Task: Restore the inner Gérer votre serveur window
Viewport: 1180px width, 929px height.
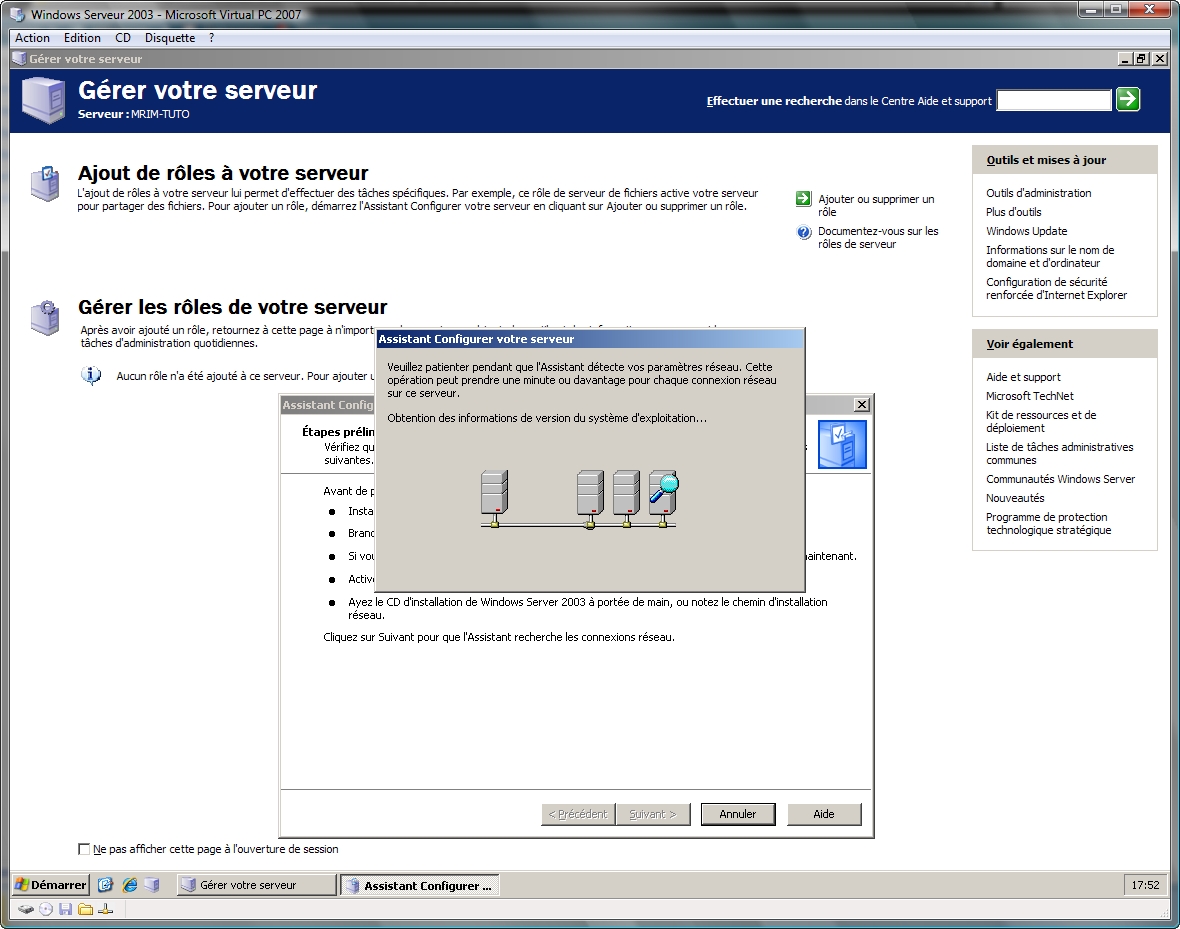Action: (x=1142, y=58)
